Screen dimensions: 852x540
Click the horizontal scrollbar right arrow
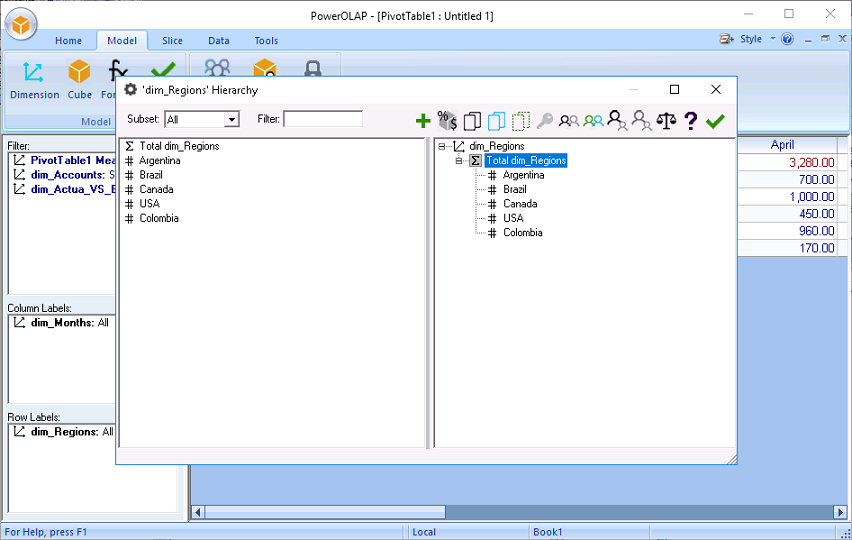[841, 512]
